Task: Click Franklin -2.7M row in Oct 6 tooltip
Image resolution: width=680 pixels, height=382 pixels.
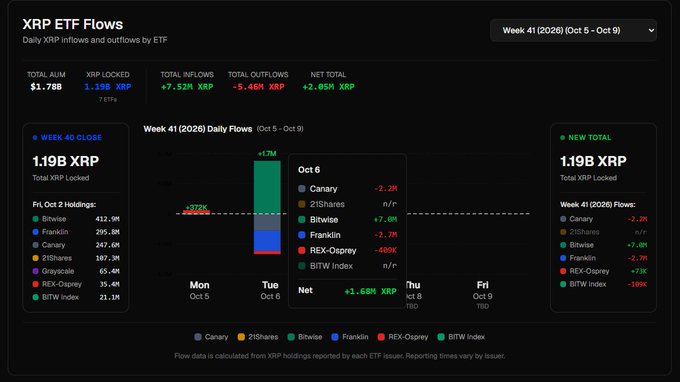Action: pos(347,235)
